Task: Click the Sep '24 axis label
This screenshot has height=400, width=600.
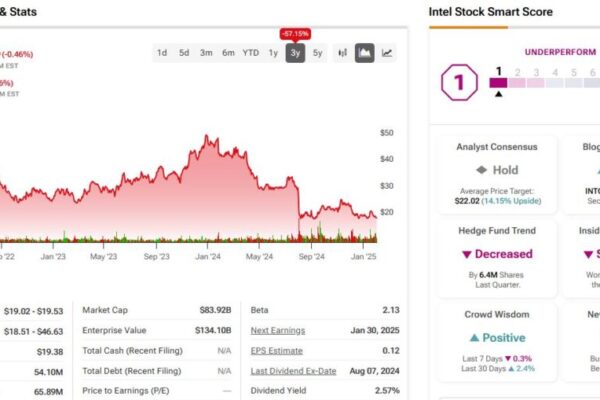Action: 311,256
